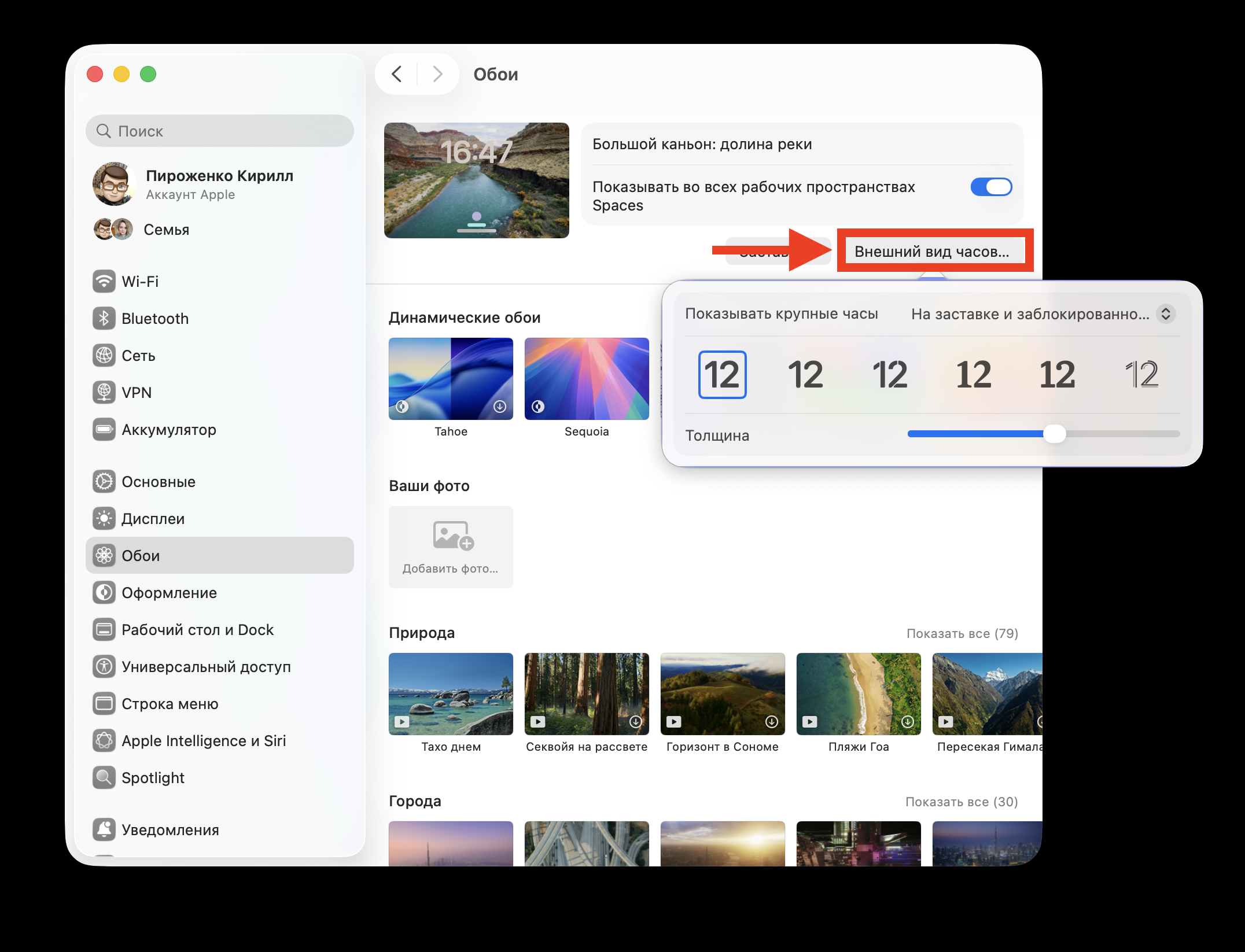Image resolution: width=1245 pixels, height=952 pixels.
Task: Click the VPN globe icon
Action: click(104, 393)
